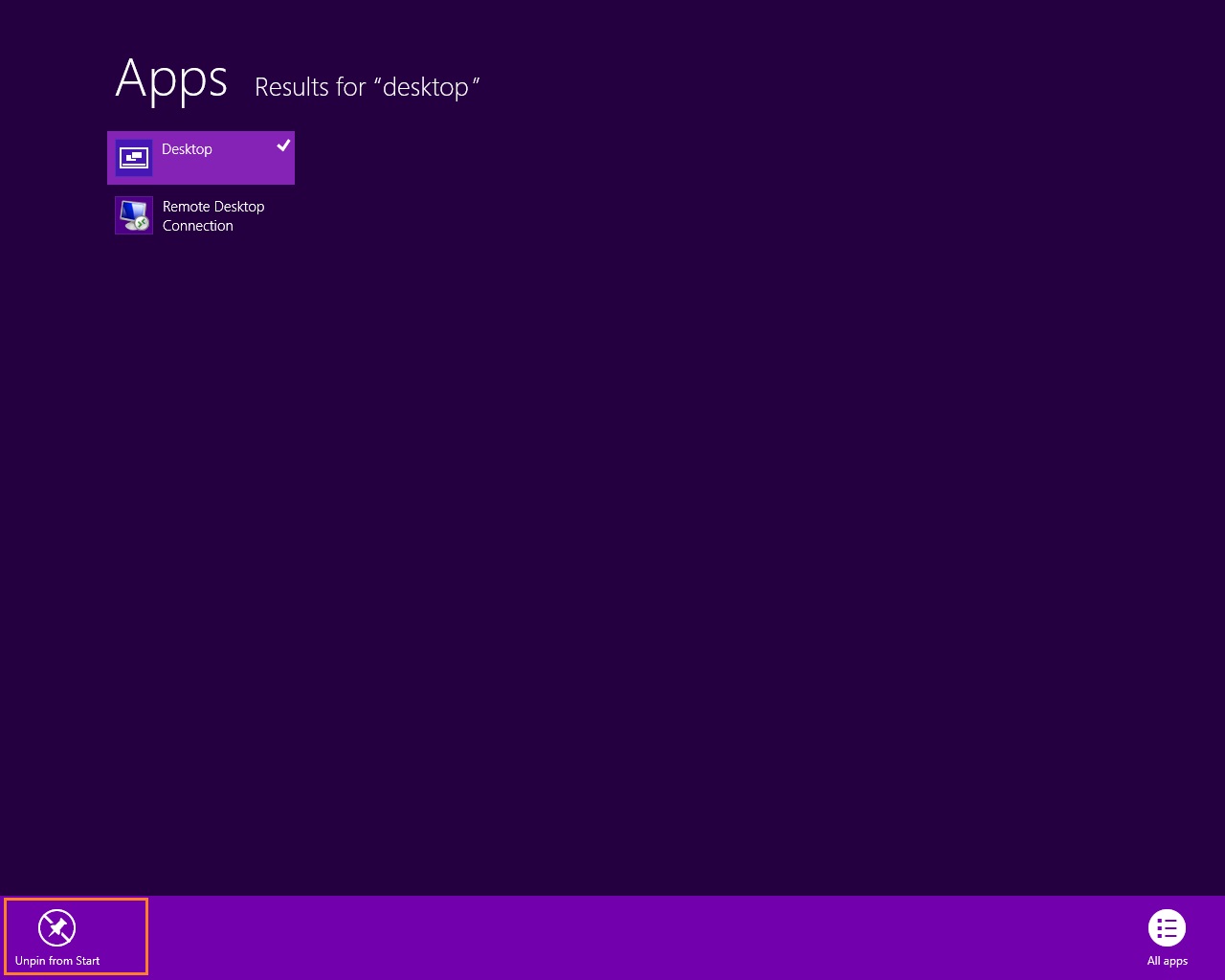Toggle selection of the Remote Desktop Connection tile
This screenshot has width=1225, height=980.
click(201, 214)
